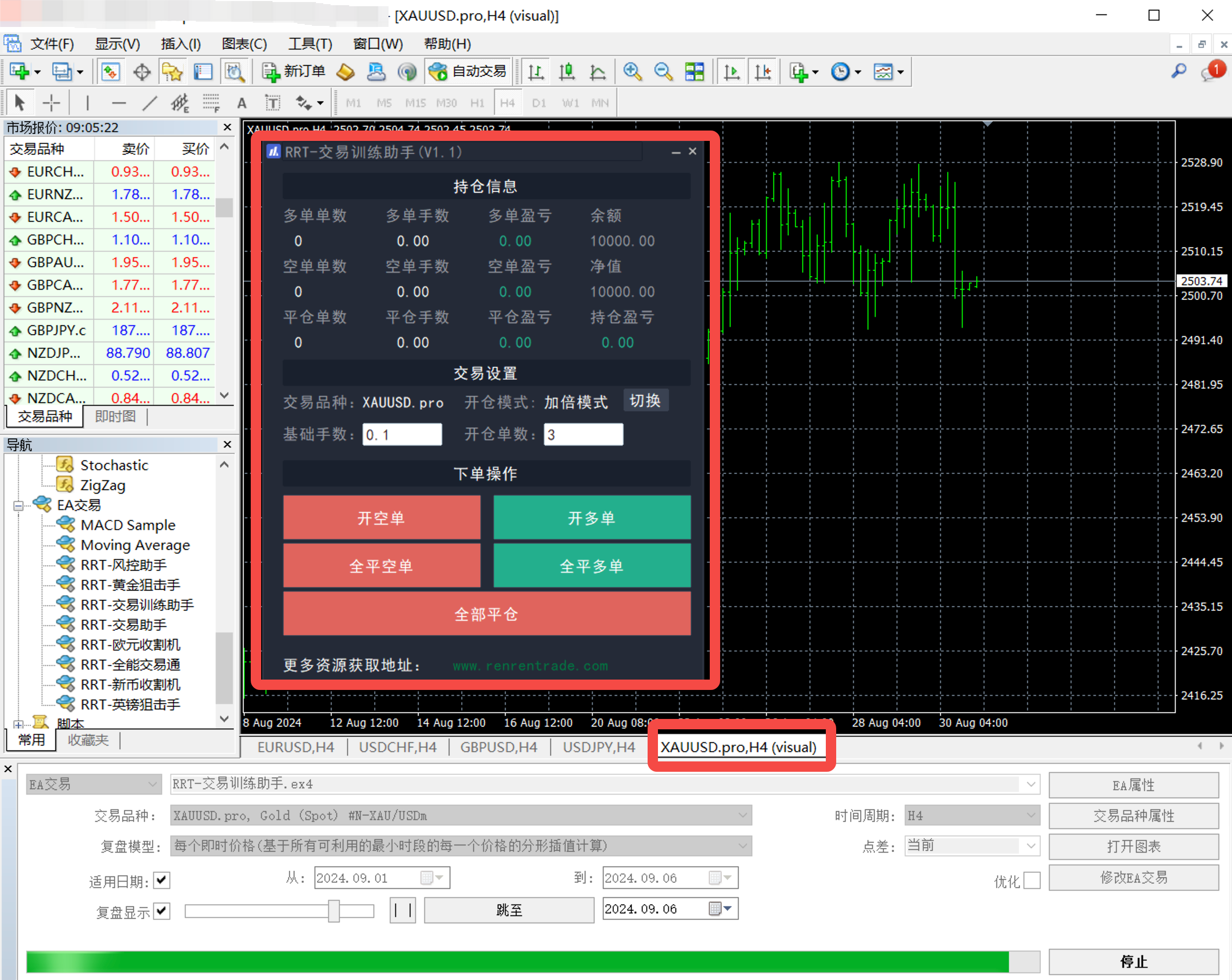Screen dimensions: 1232x980
Task: Switch to the EURUSD,H4 chart tab
Action: 295,747
